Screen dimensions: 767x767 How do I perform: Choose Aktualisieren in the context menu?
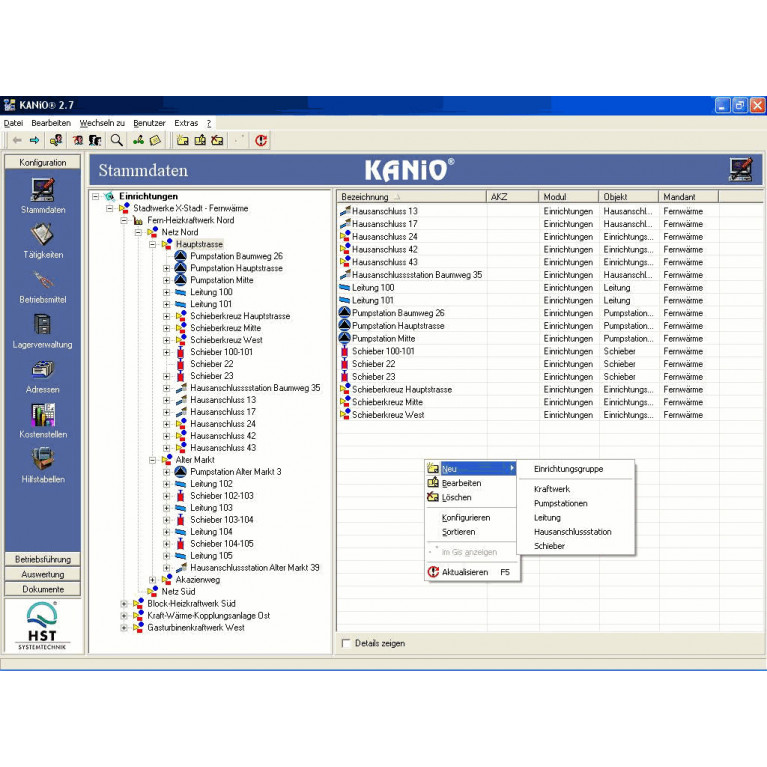[471, 572]
